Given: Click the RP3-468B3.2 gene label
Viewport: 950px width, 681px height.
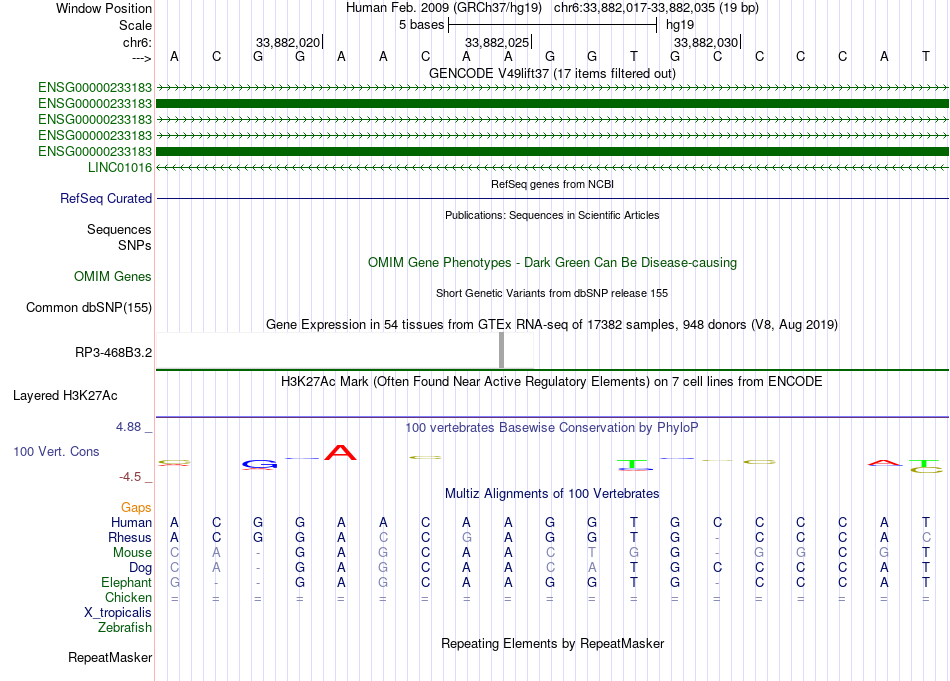Looking at the screenshot, I should pyautogui.click(x=113, y=353).
